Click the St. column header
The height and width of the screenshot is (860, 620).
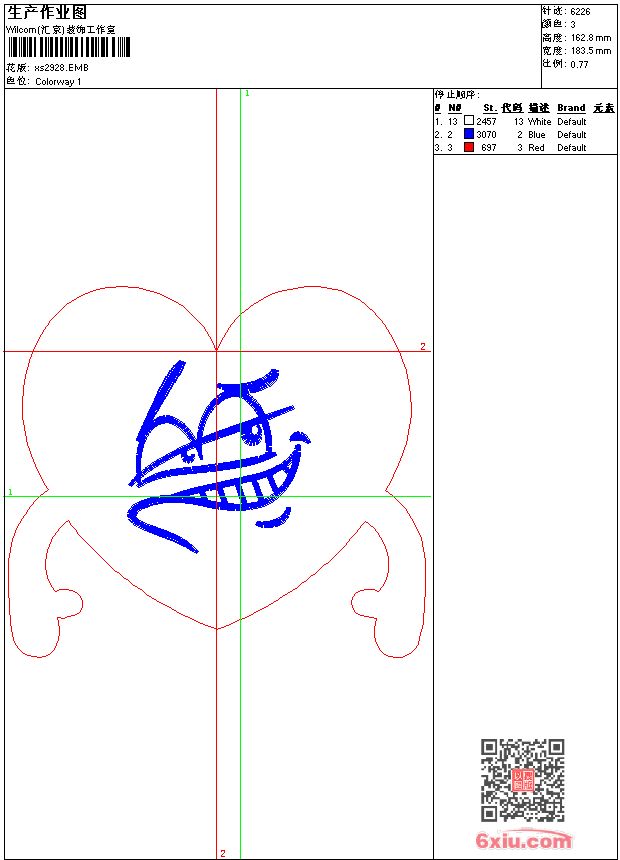490,108
